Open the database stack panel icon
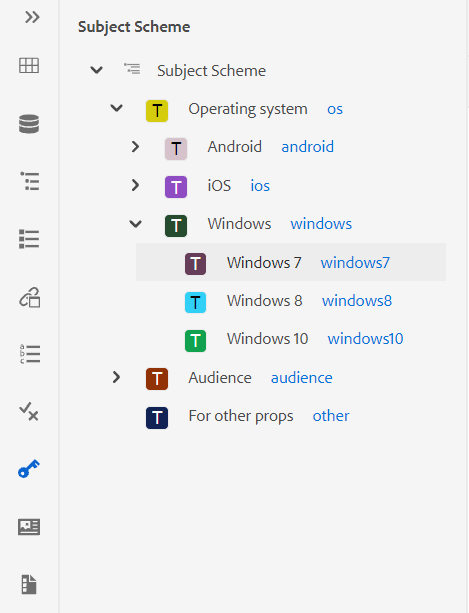The height and width of the screenshot is (613, 469). 29,124
